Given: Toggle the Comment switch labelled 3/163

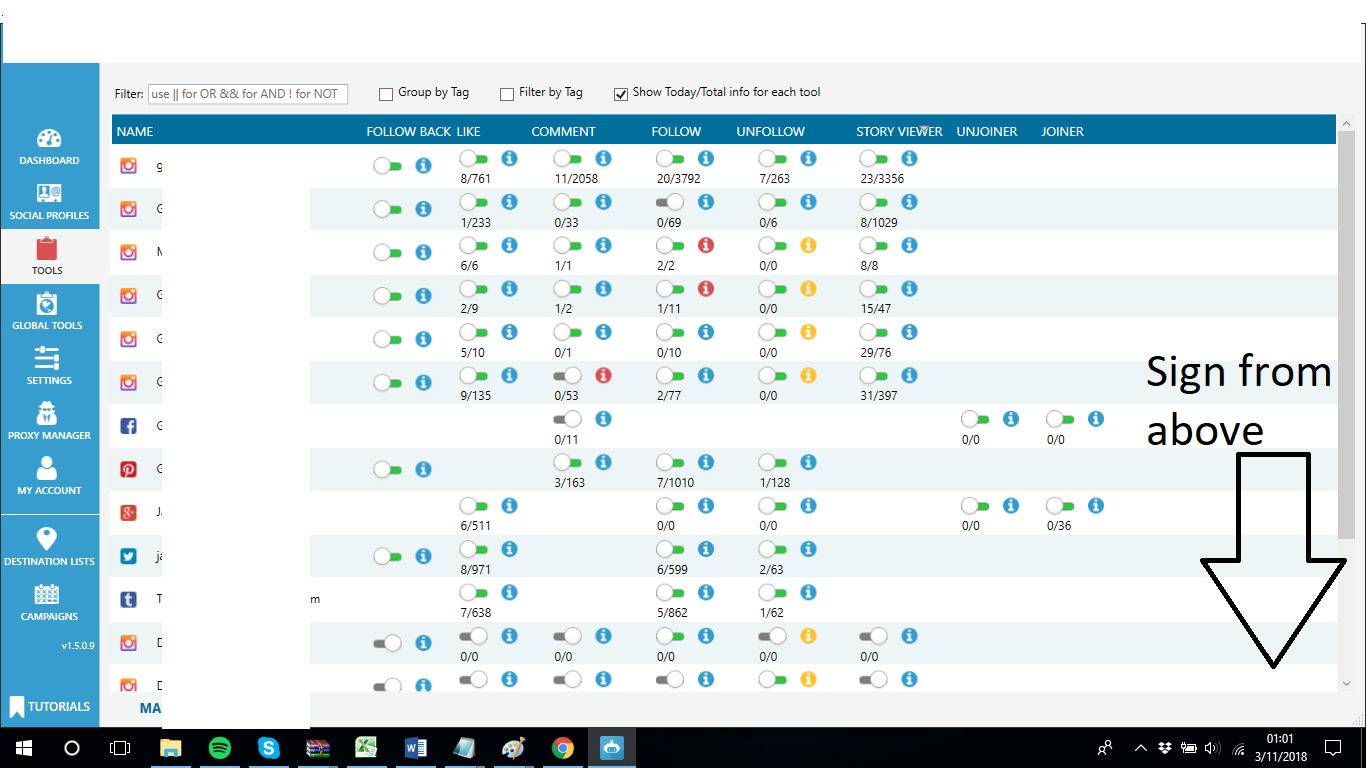Looking at the screenshot, I should click(x=568, y=462).
